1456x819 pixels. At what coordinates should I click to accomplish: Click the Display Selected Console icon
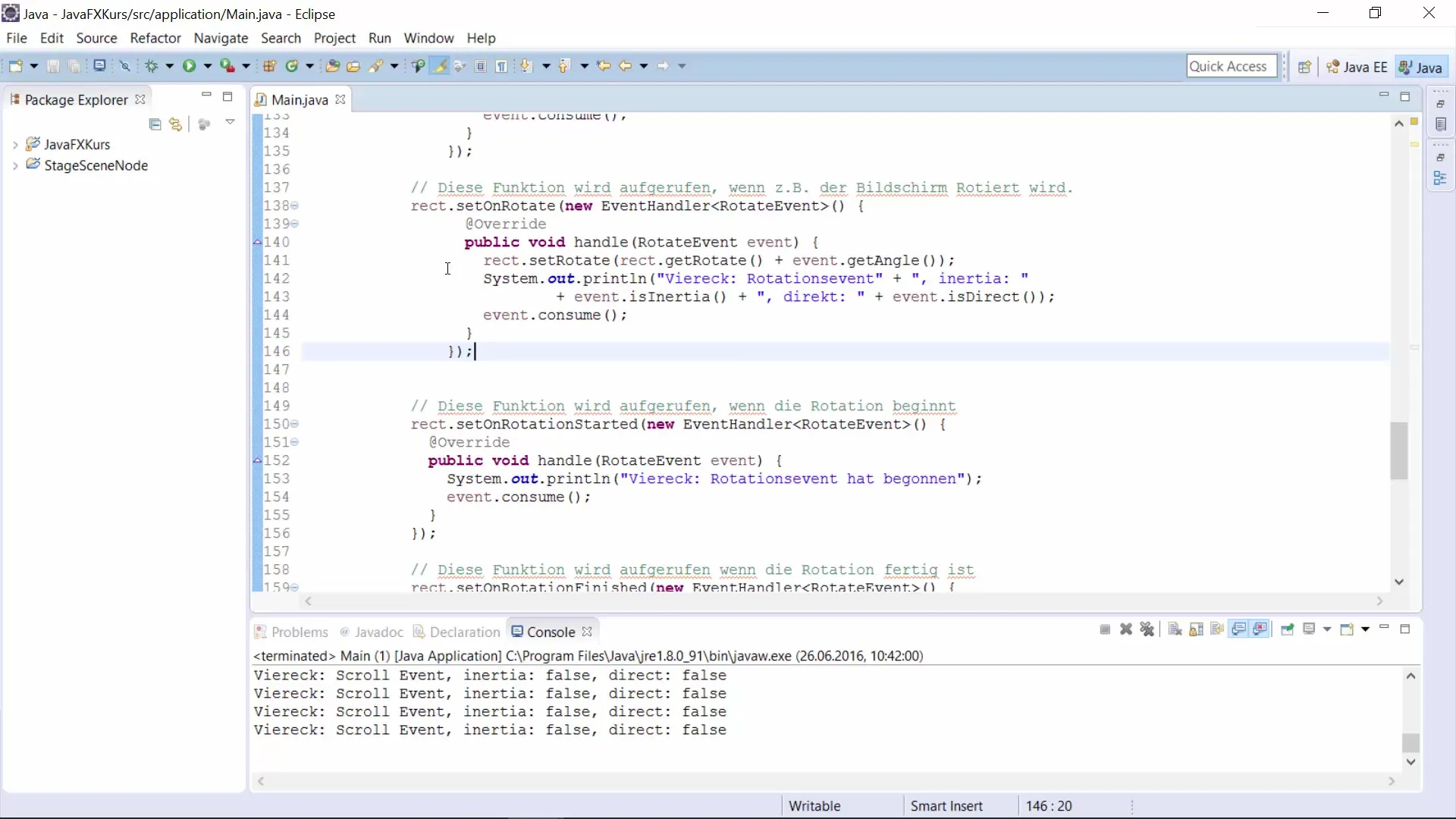(1309, 629)
